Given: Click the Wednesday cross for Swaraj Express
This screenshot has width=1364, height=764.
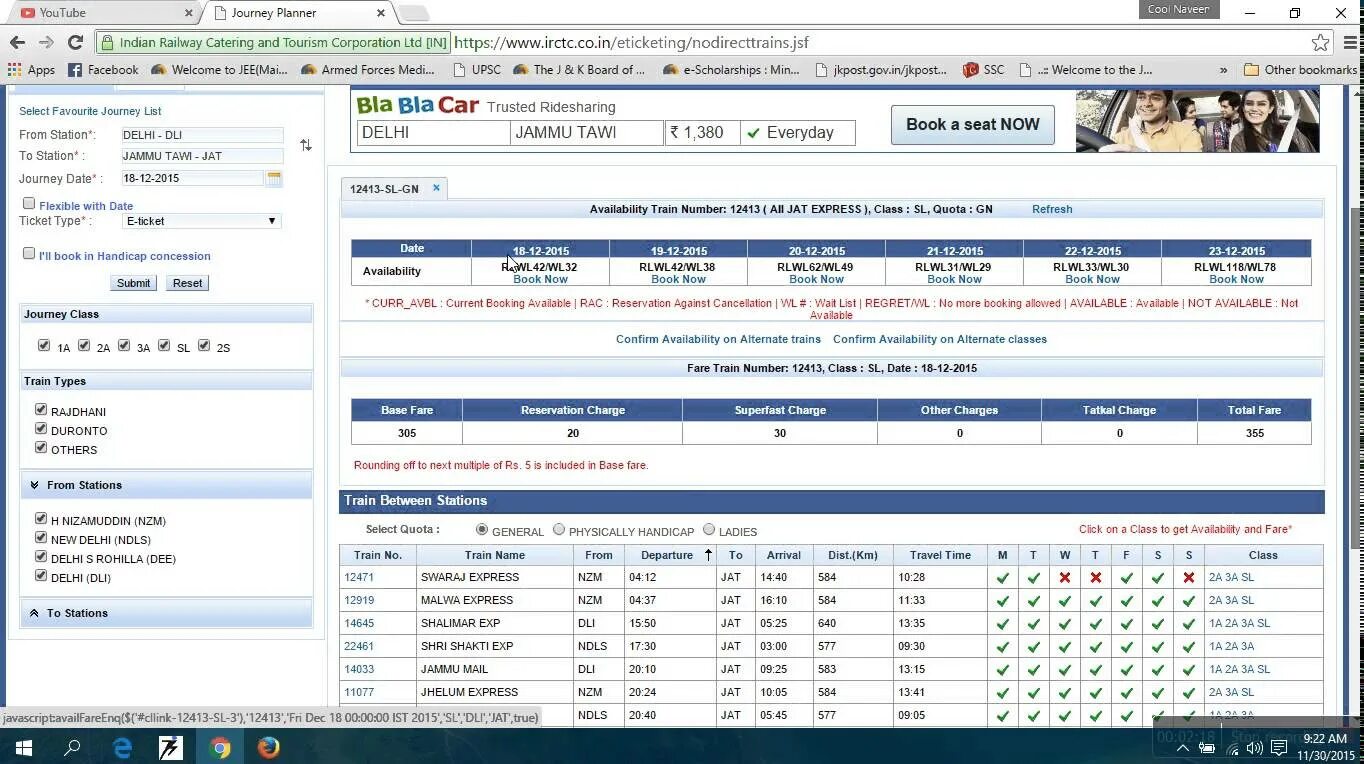Looking at the screenshot, I should (1065, 578).
